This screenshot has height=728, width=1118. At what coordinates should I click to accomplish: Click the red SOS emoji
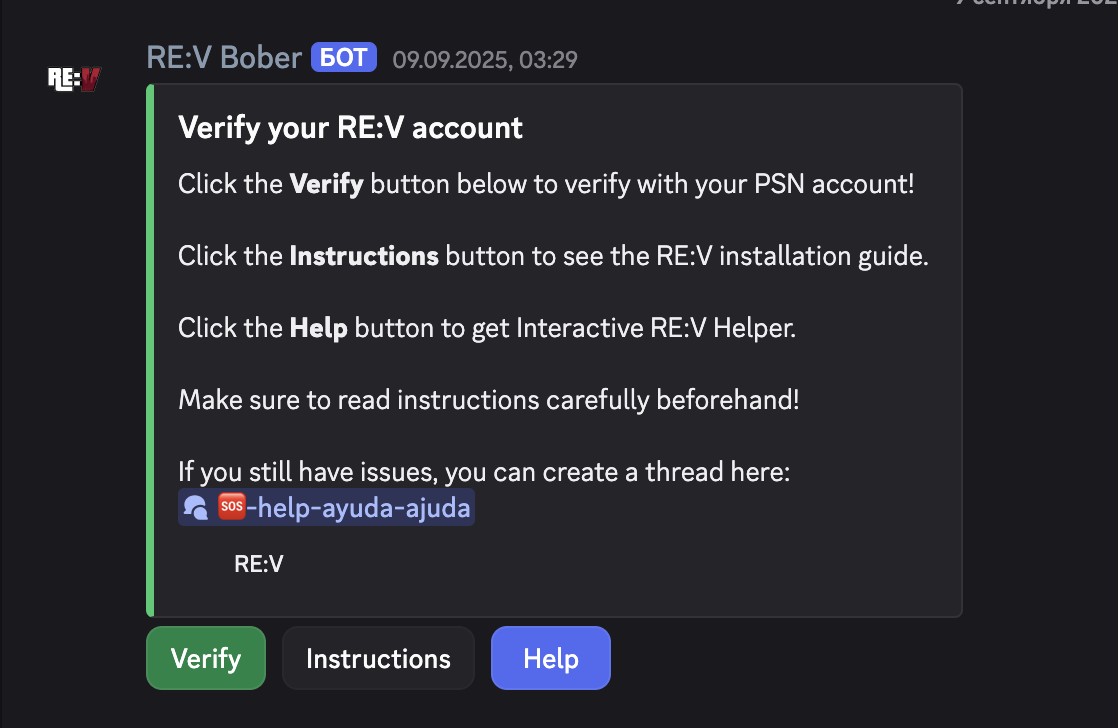pos(231,508)
